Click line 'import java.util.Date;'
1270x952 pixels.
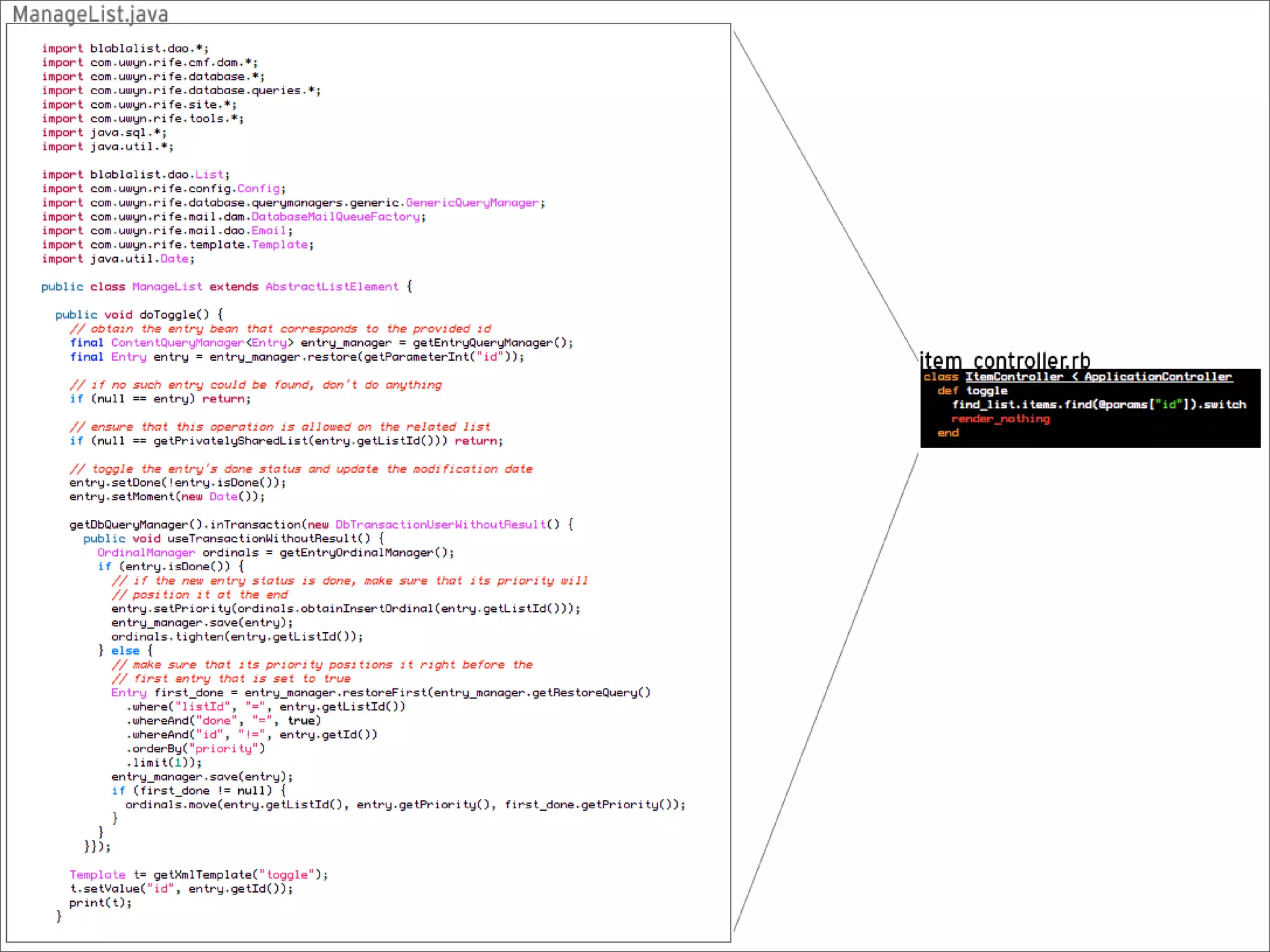tap(118, 259)
